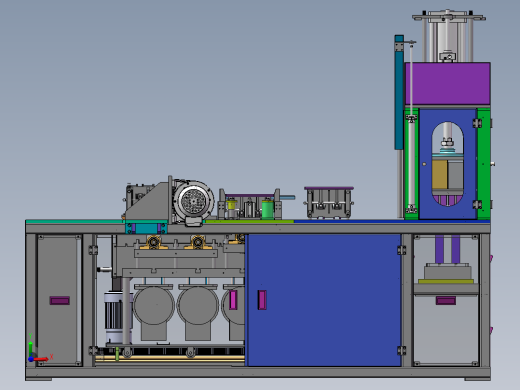Click the green right side plate of press frame

coord(484,163)
